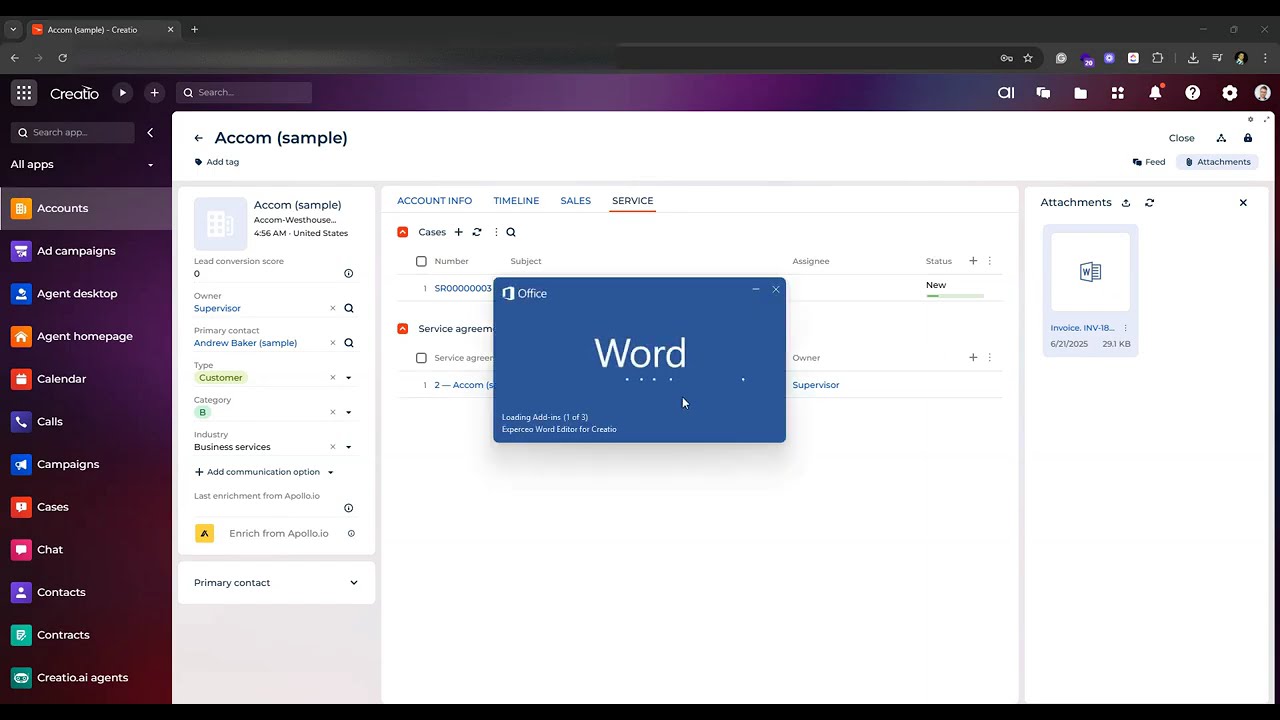
Task: Click the New status progress bar
Action: (954, 296)
